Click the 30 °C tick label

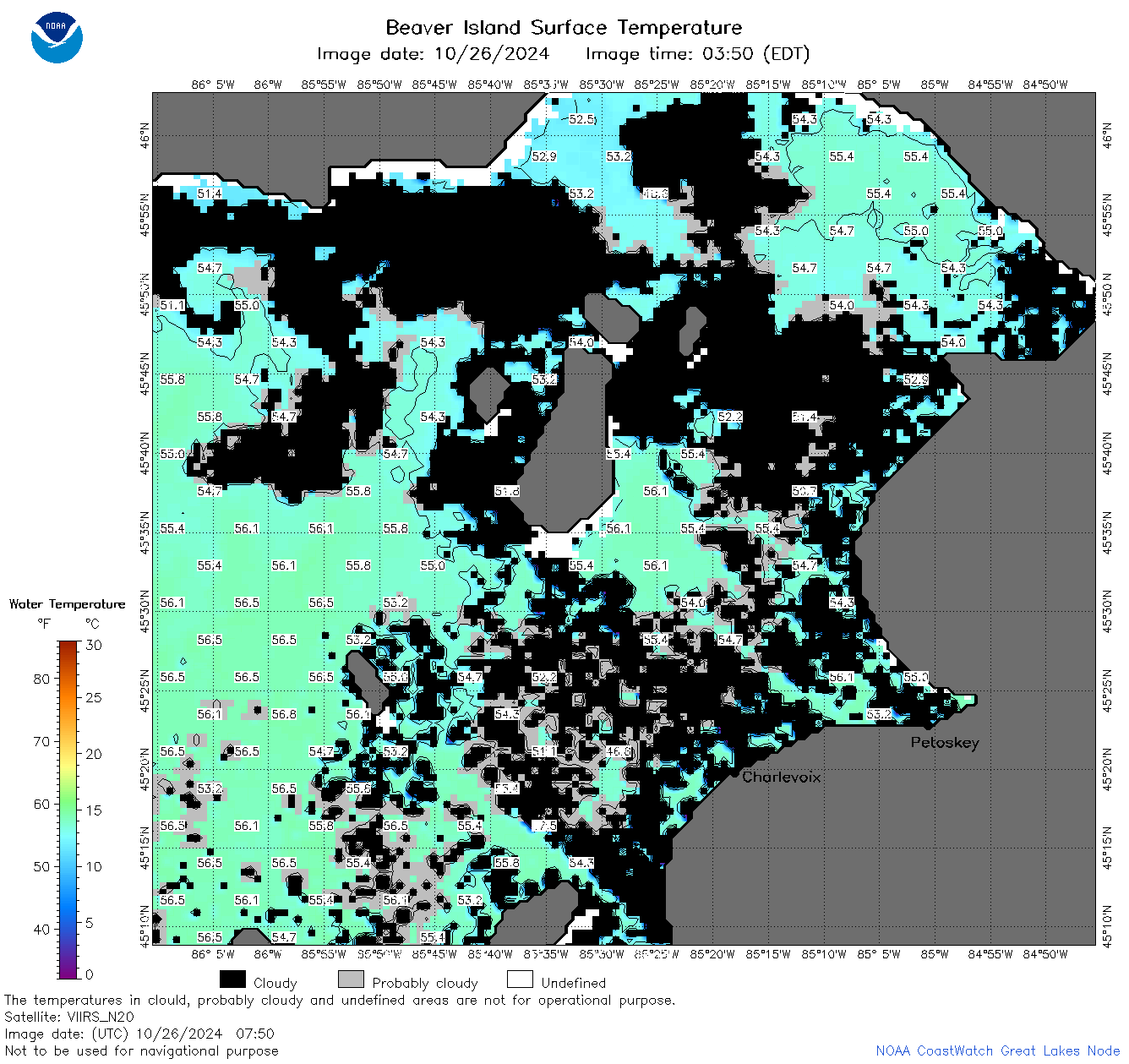point(94,645)
